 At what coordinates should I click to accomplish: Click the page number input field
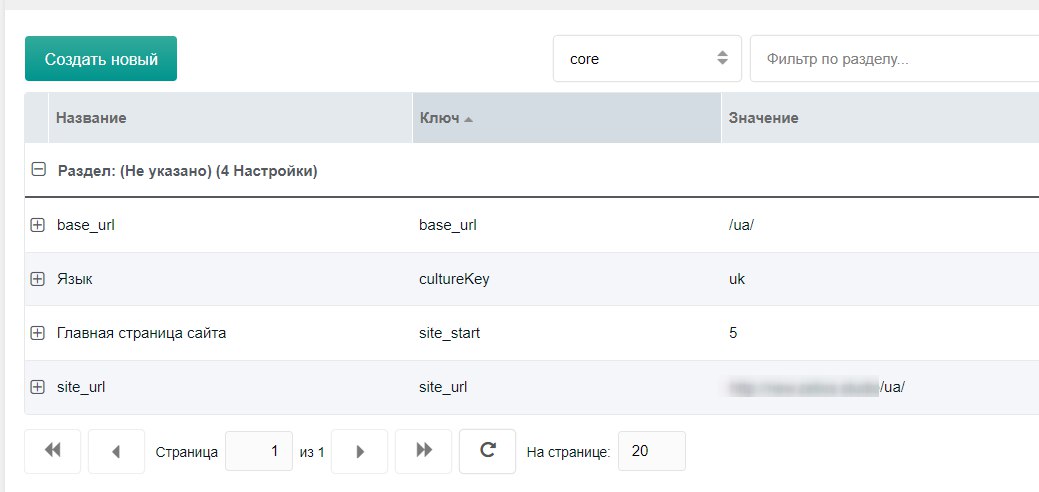(259, 451)
